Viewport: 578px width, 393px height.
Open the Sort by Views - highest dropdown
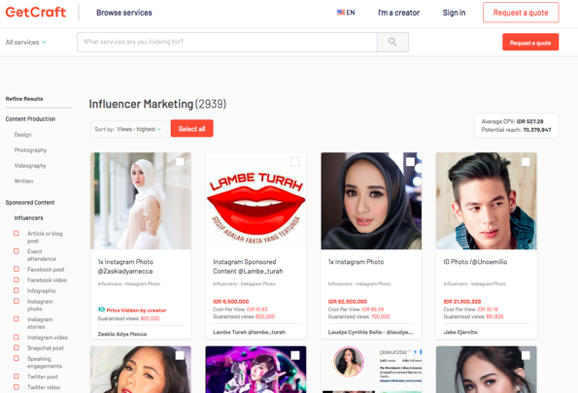(128, 129)
